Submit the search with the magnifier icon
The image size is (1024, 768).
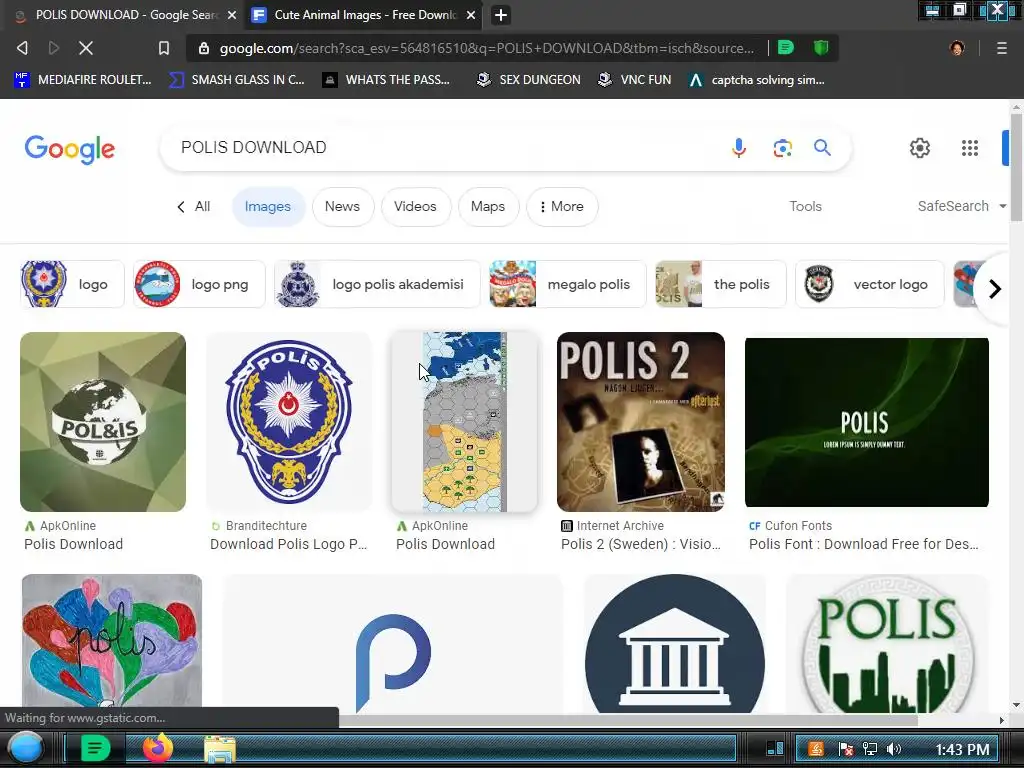[x=822, y=148]
